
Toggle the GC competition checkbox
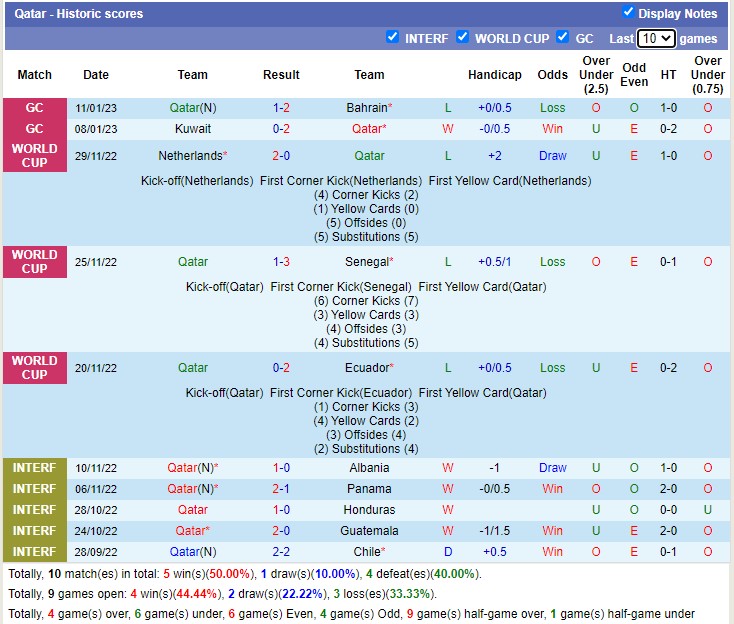tap(563, 37)
